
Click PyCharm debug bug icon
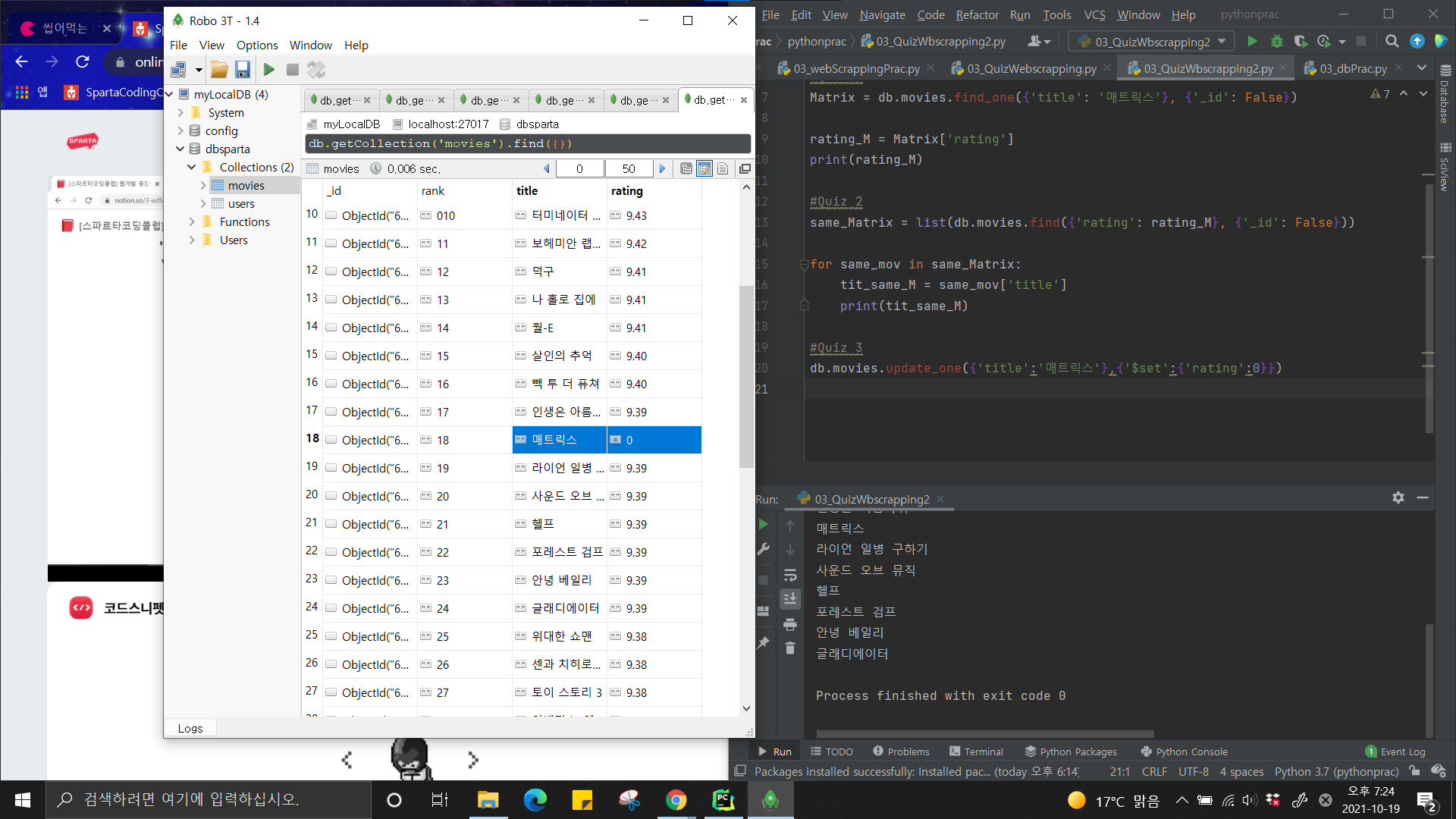[x=1277, y=42]
